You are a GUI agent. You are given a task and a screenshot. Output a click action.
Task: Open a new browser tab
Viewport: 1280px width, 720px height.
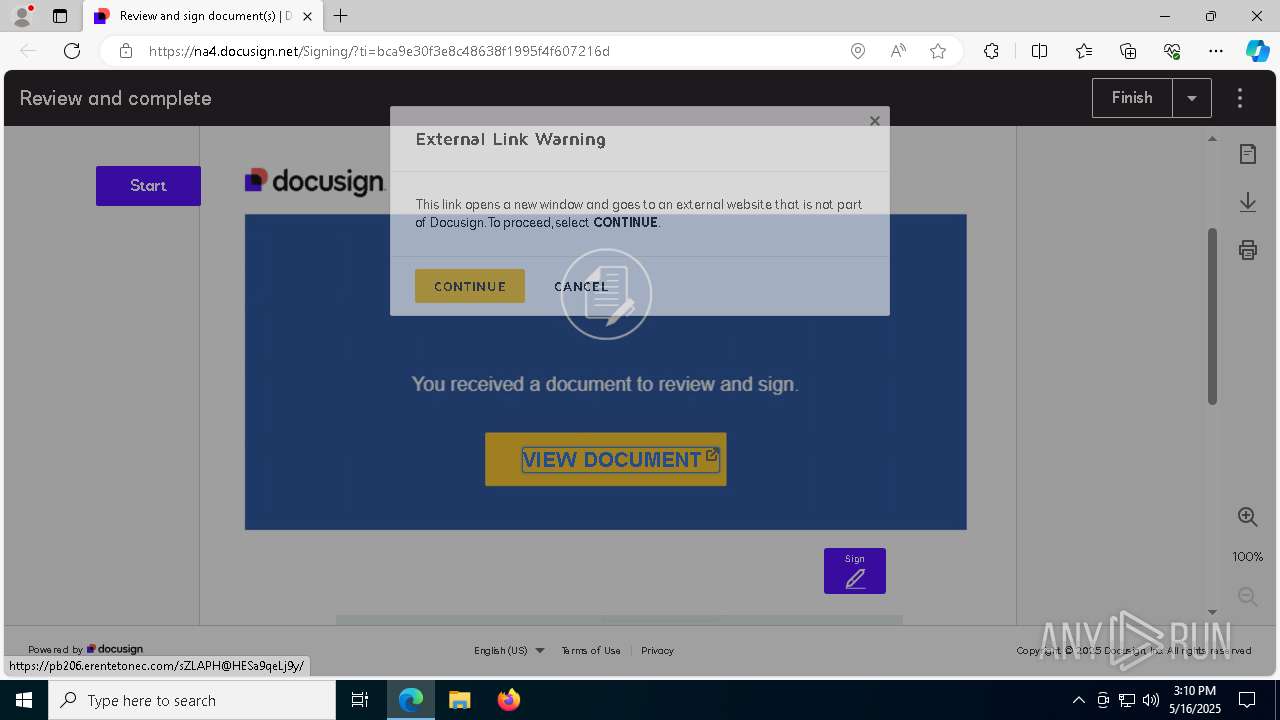[x=341, y=16]
